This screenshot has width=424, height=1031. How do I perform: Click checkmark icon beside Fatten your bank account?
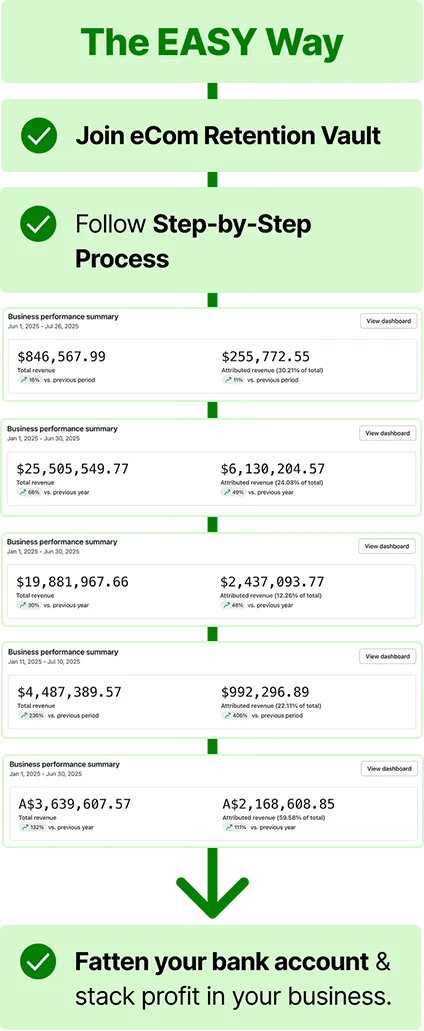(x=39, y=961)
